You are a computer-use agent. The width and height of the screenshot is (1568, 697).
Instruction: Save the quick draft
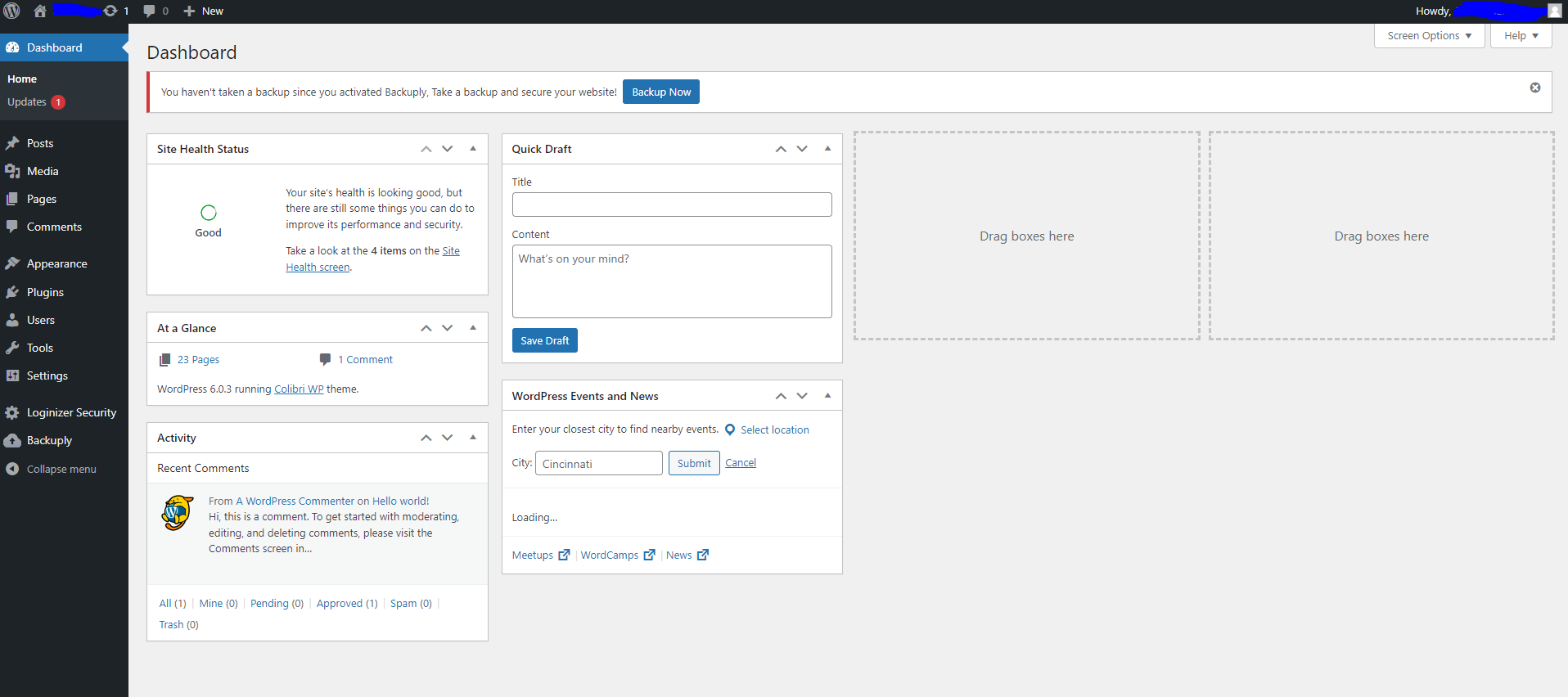[x=545, y=340]
